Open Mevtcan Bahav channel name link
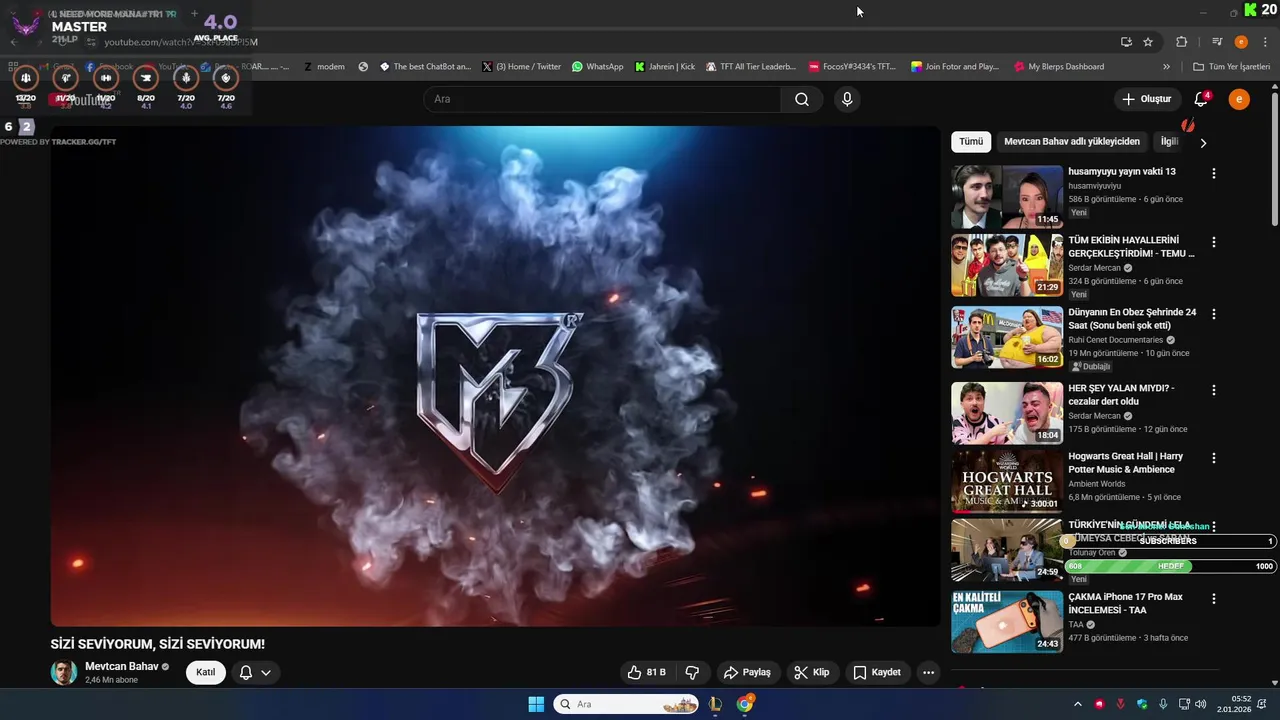This screenshot has height=720, width=1280. 122,666
